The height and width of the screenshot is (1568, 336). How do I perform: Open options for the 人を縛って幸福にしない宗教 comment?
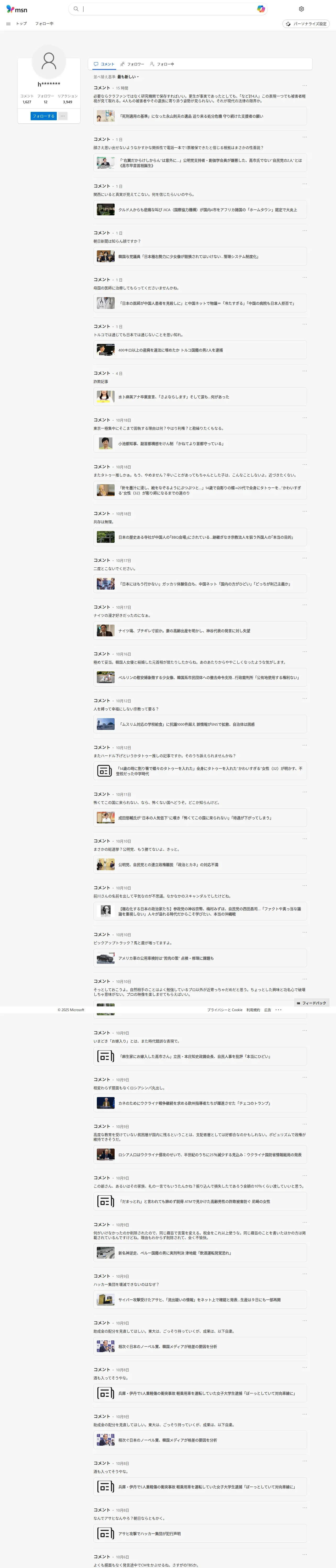[304, 698]
